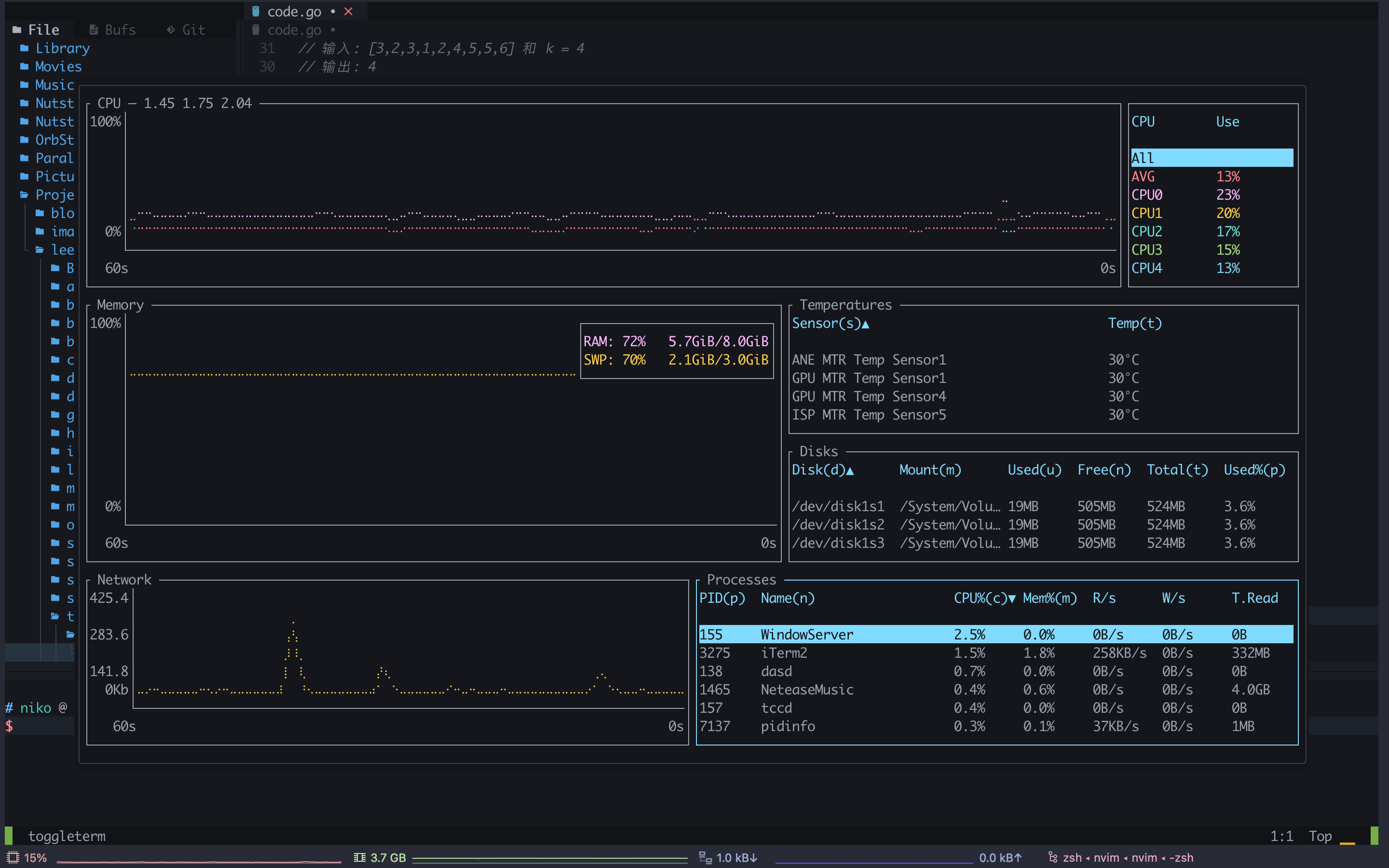Click the RAM usage legend entry
1389x868 pixels.
point(676,342)
